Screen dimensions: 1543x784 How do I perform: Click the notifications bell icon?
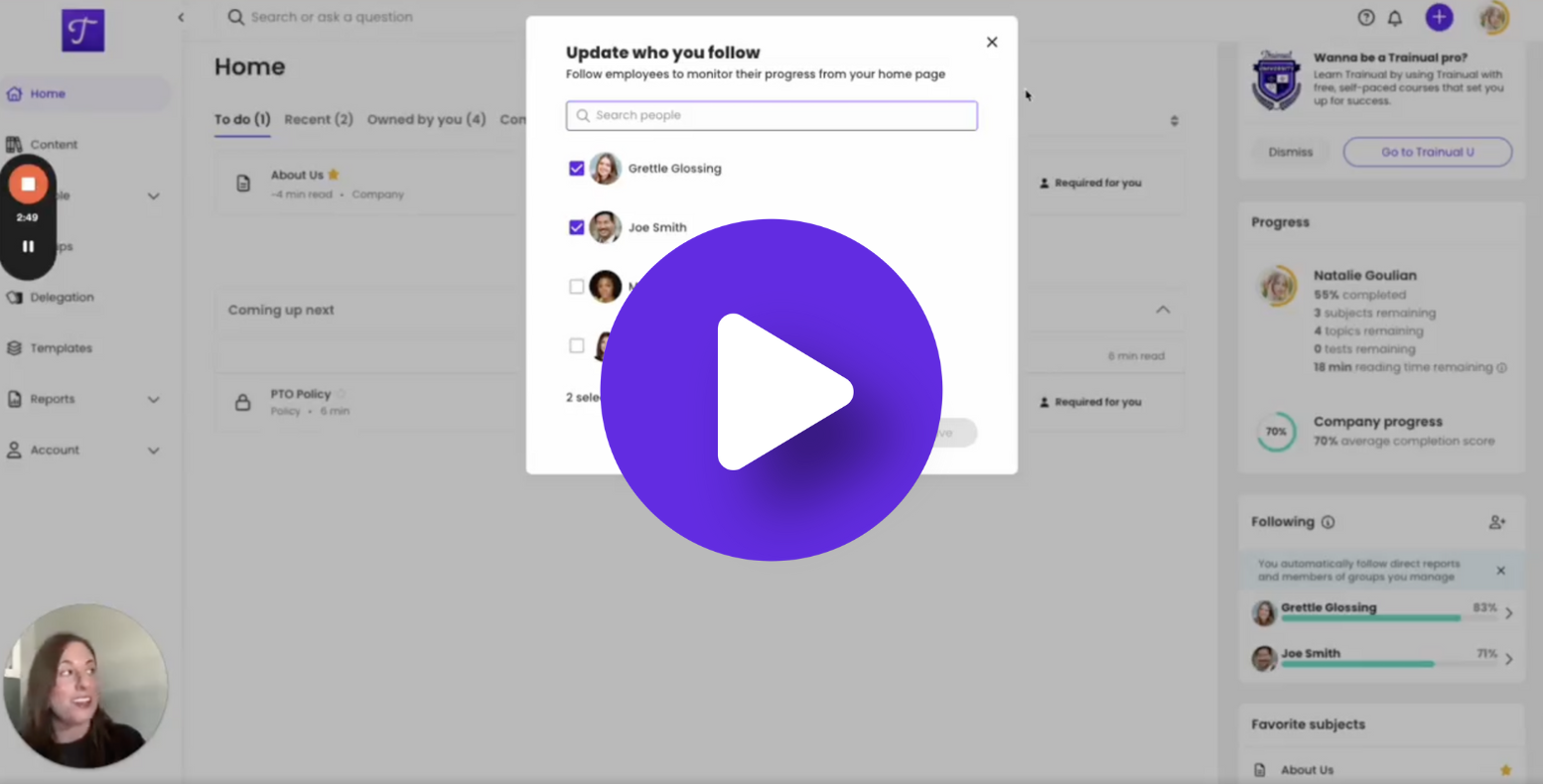point(1394,17)
